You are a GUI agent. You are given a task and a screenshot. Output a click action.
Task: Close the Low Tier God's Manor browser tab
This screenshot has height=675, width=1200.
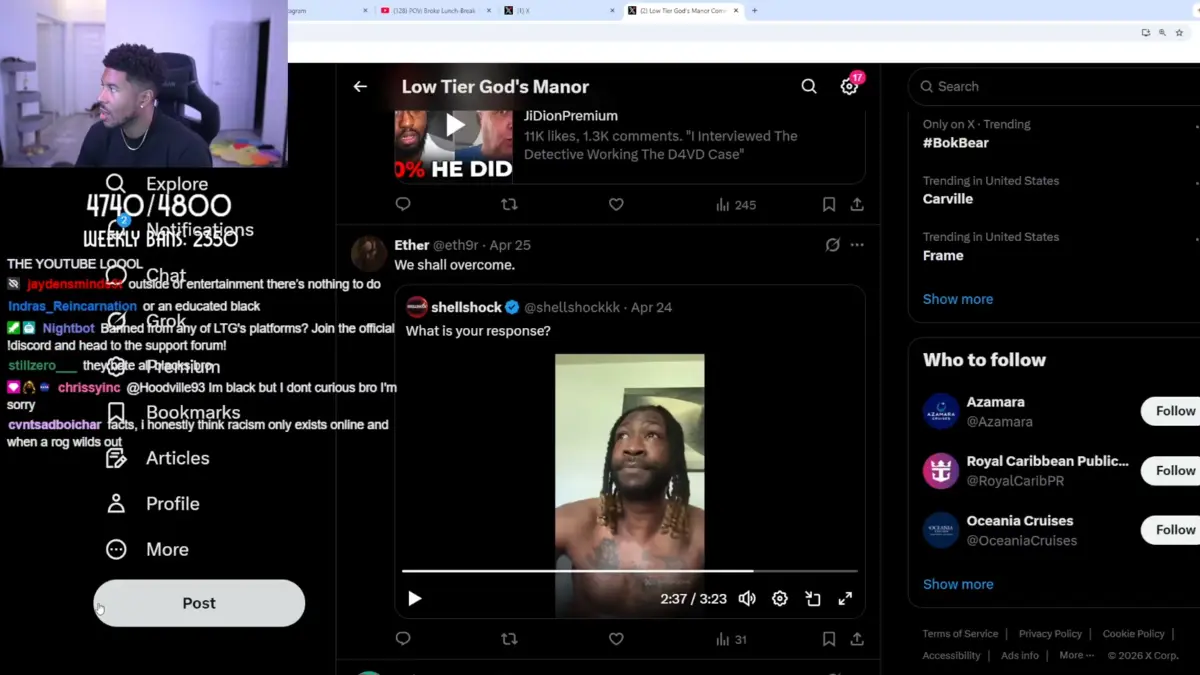[x=735, y=10]
